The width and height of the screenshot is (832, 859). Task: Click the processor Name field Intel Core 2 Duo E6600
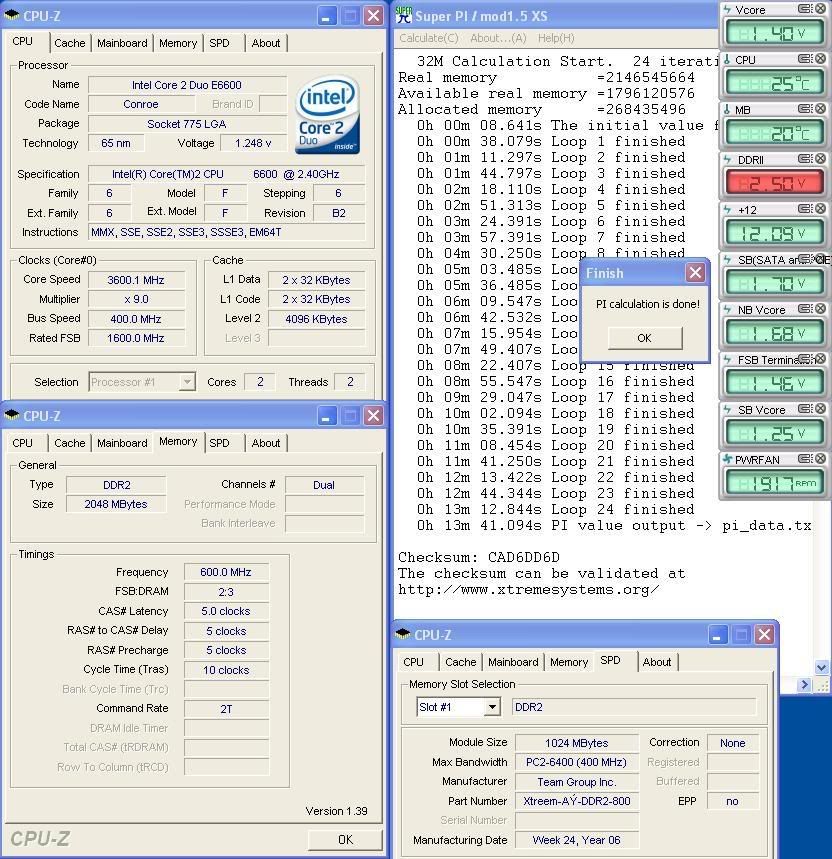click(x=187, y=85)
